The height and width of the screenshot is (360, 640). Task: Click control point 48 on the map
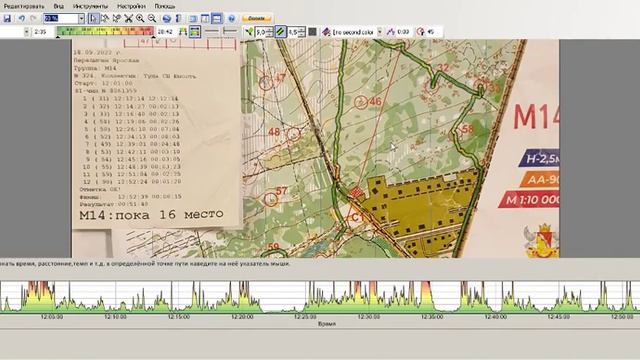point(293,133)
